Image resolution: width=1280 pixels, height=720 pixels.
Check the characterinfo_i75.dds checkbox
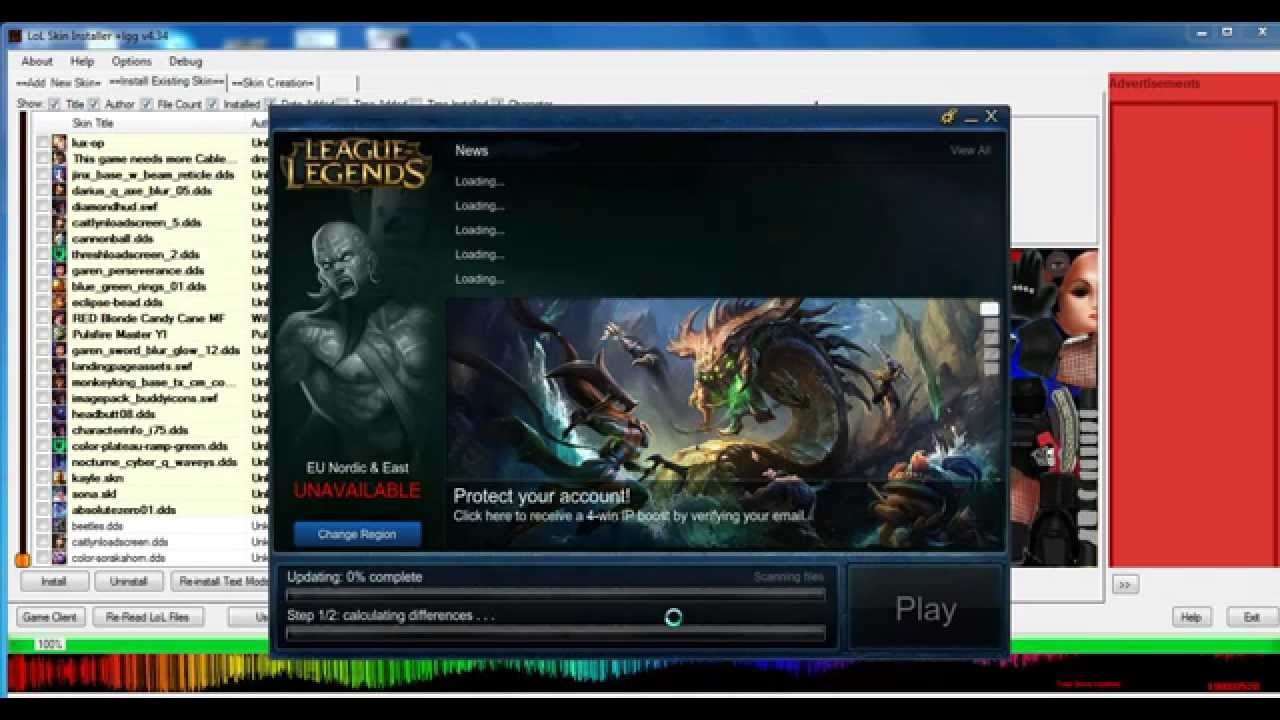click(x=42, y=430)
